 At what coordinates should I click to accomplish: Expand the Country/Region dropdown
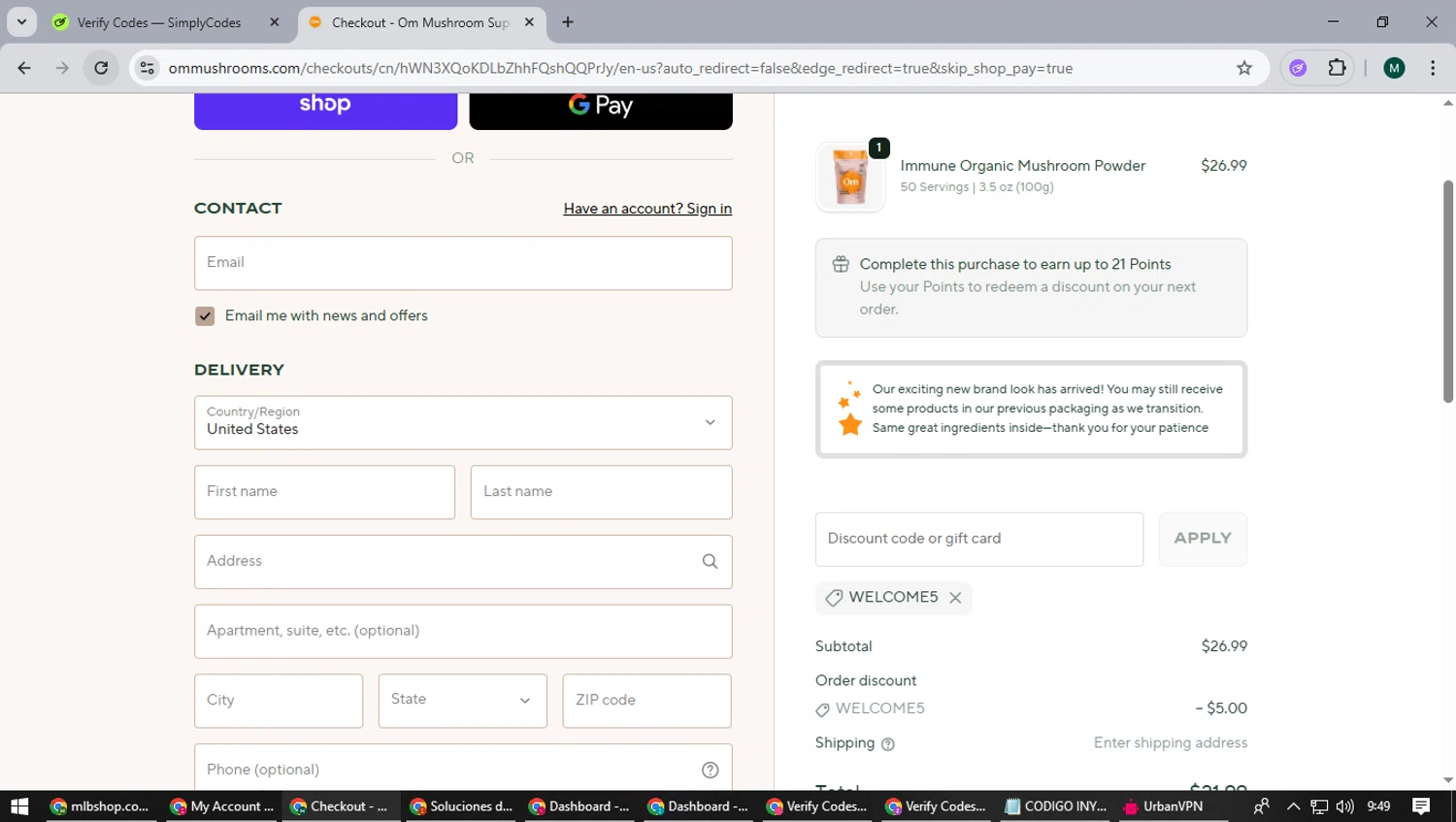(x=463, y=422)
